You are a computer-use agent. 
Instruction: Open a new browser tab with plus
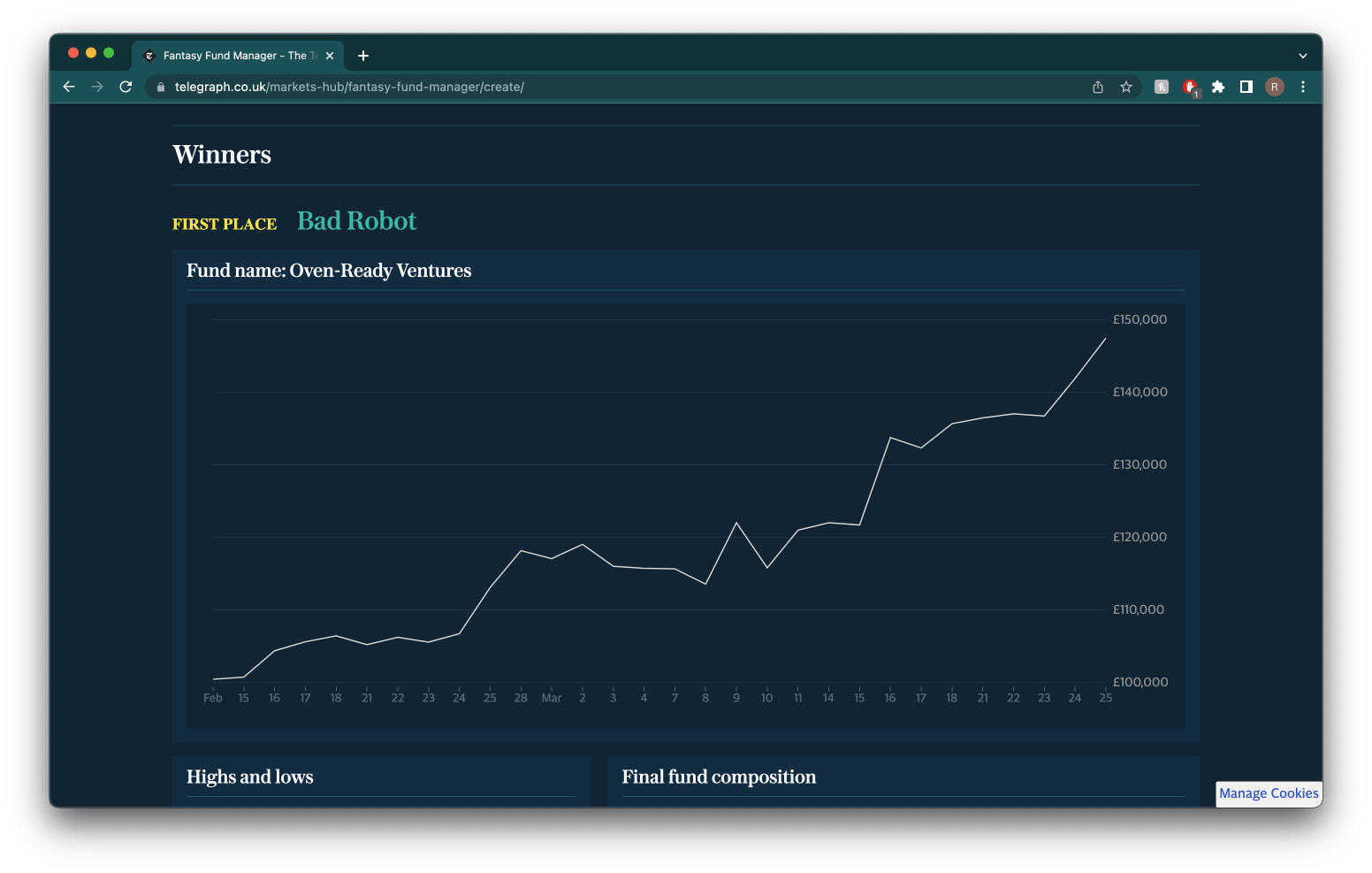pos(362,55)
